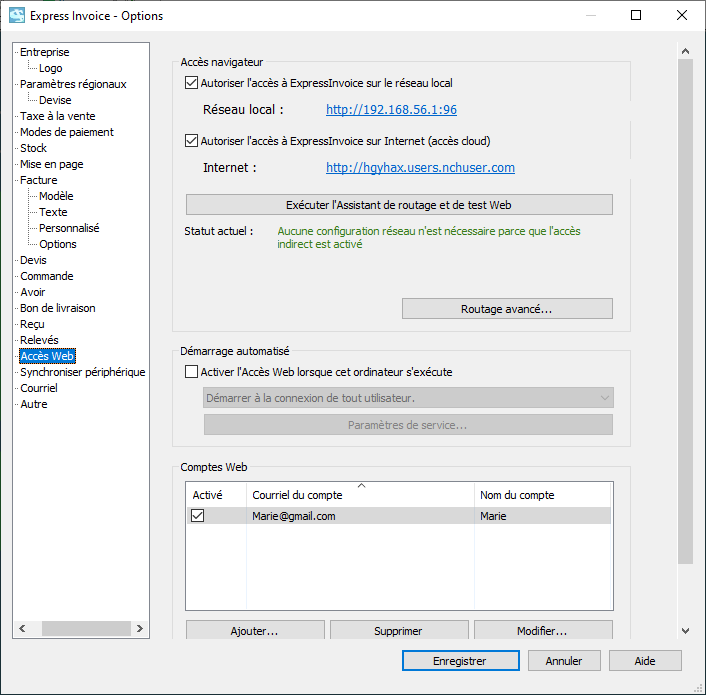Viewport: 706px width, 695px height.
Task: Enable Web Access on computer startup checkbox
Action: pyautogui.click(x=192, y=372)
